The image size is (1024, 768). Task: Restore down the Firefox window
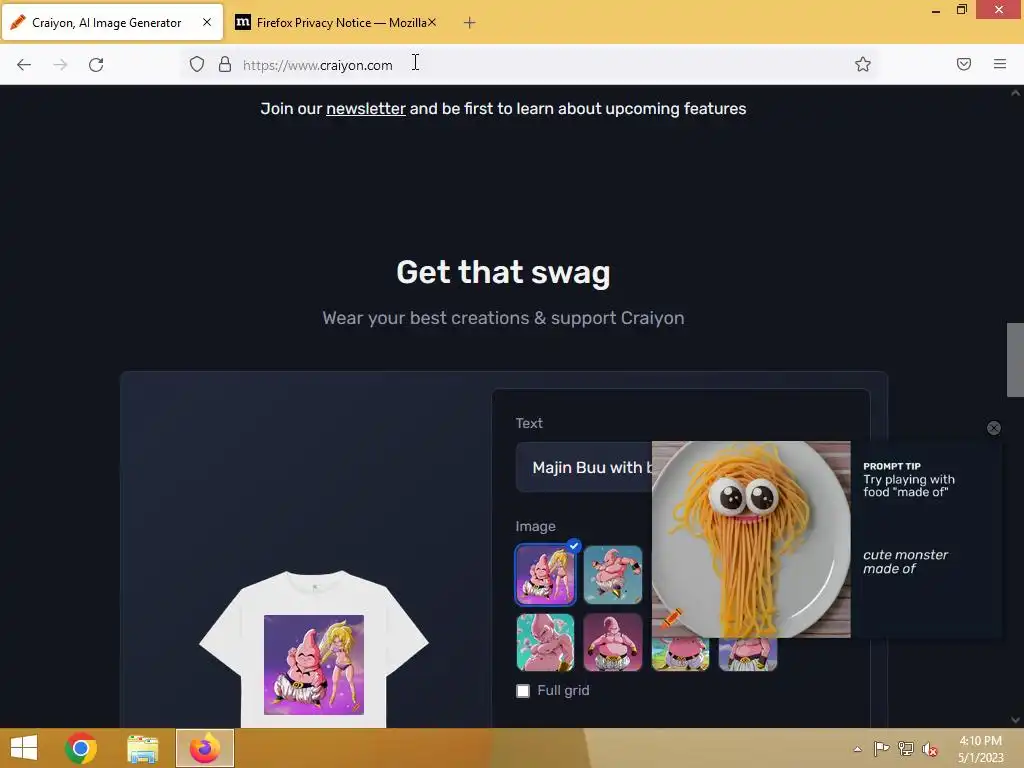(x=962, y=10)
